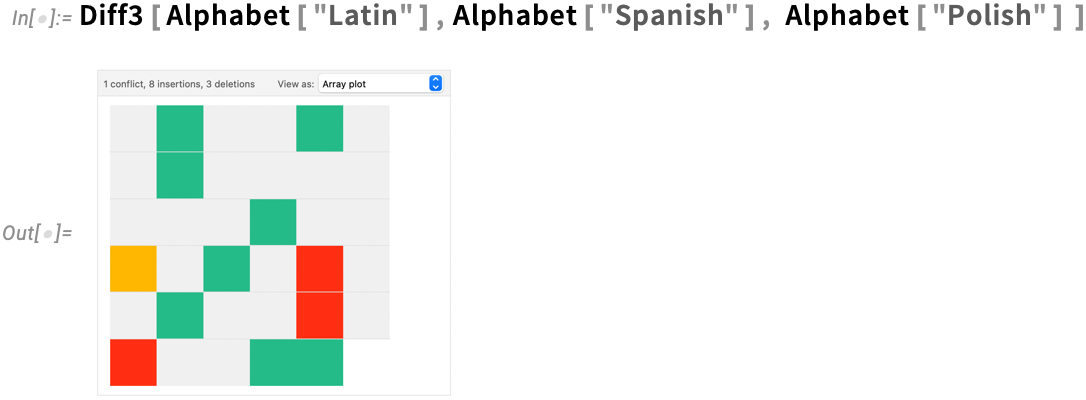Click green cell in third row
This screenshot has height=400, width=1086.
(273, 222)
